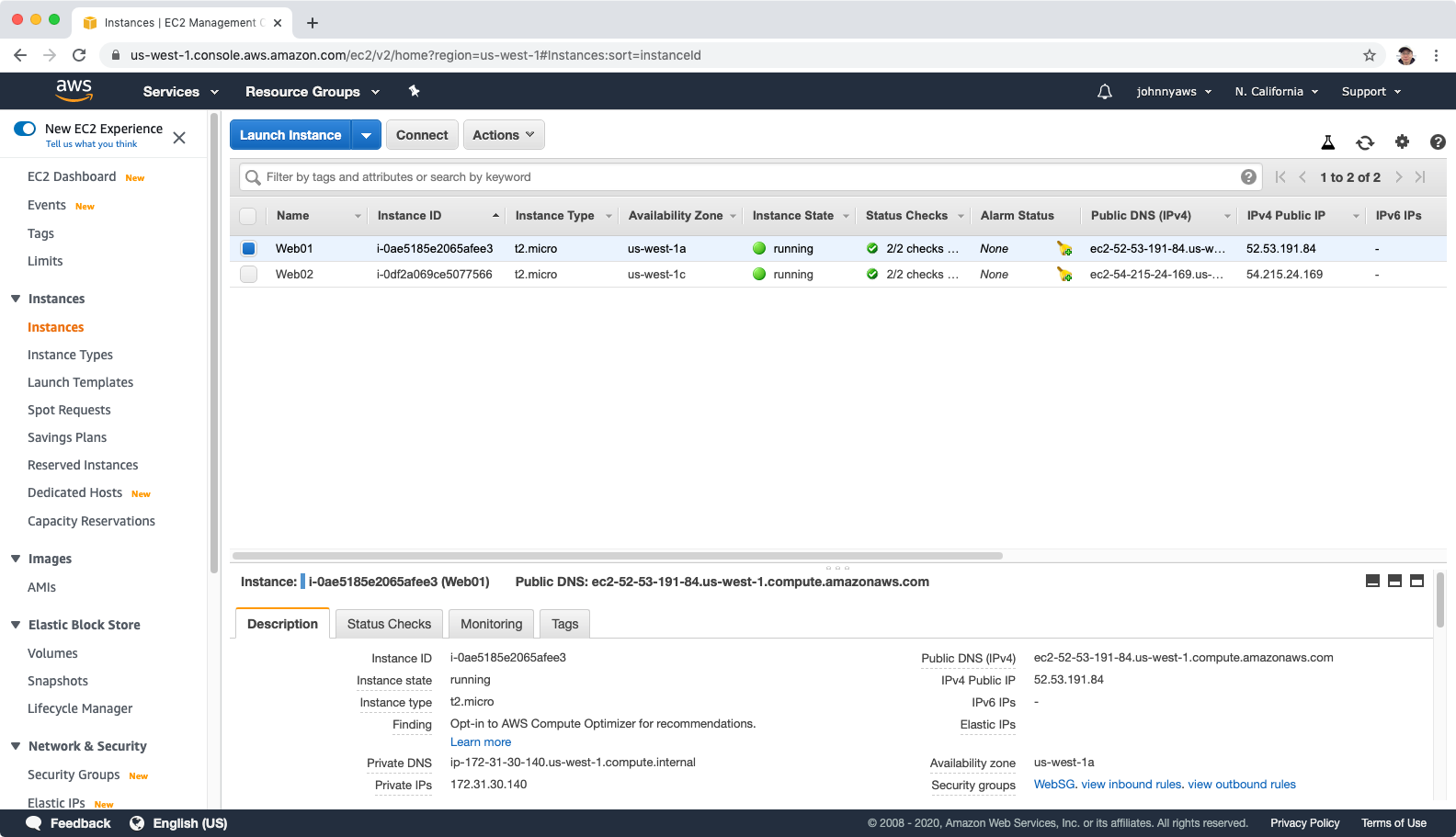Go to next page of results

pos(1398,177)
